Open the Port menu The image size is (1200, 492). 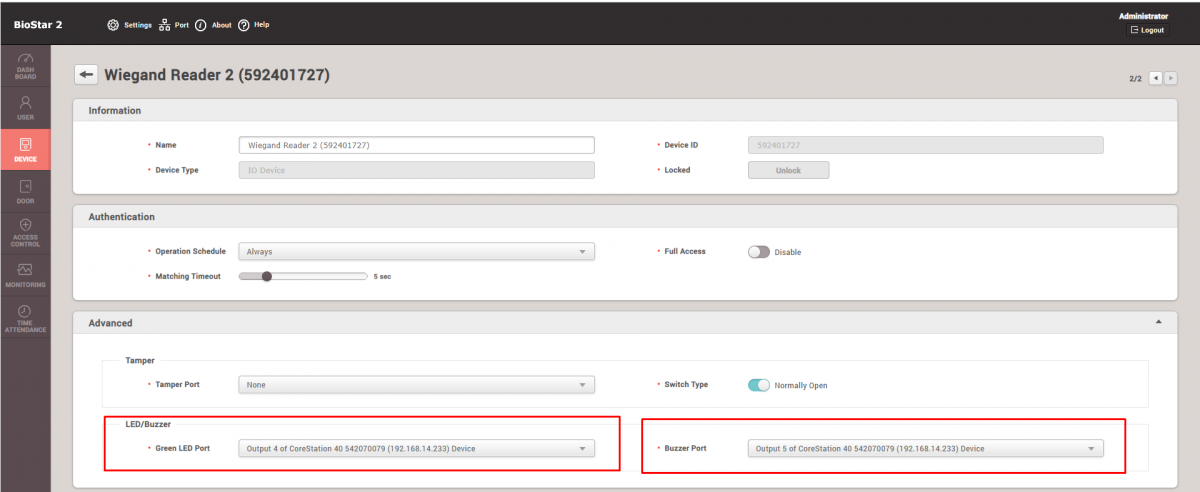coord(174,25)
